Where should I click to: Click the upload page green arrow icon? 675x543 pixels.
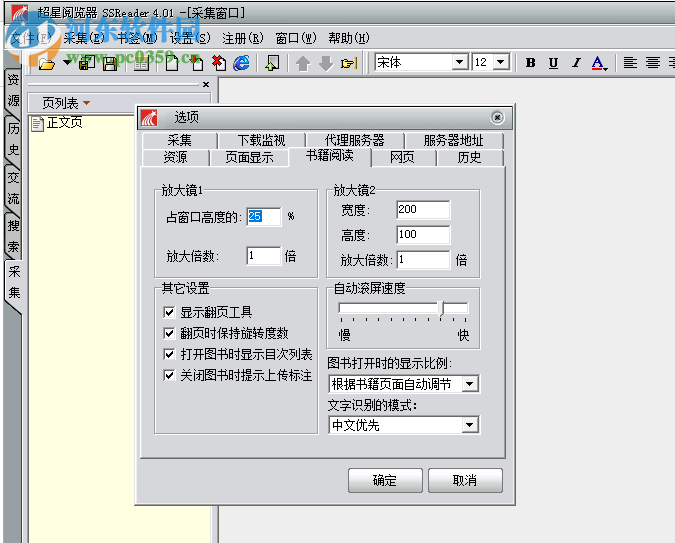272,63
